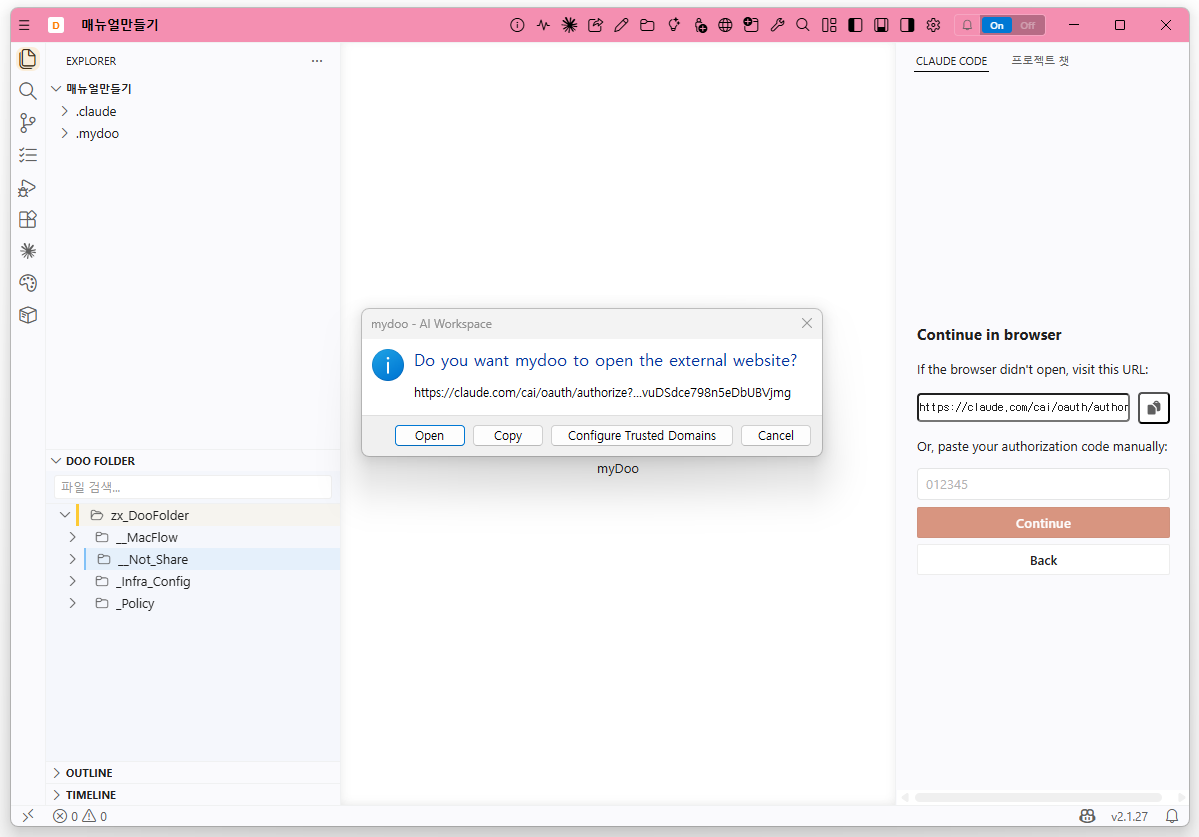The image size is (1199, 837).
Task: Open the Explorer files view in activity bar
Action: (28, 59)
